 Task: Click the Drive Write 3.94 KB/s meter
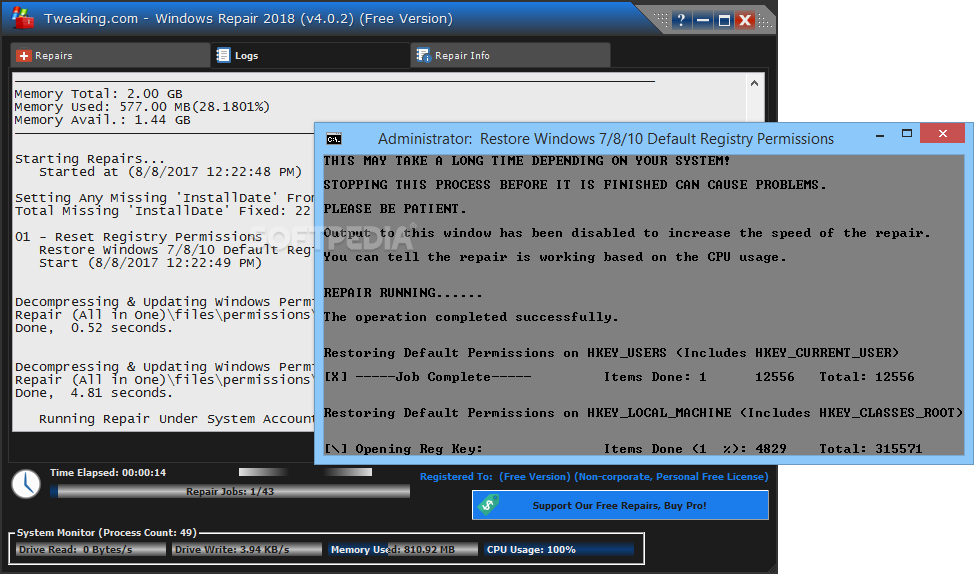tap(247, 549)
